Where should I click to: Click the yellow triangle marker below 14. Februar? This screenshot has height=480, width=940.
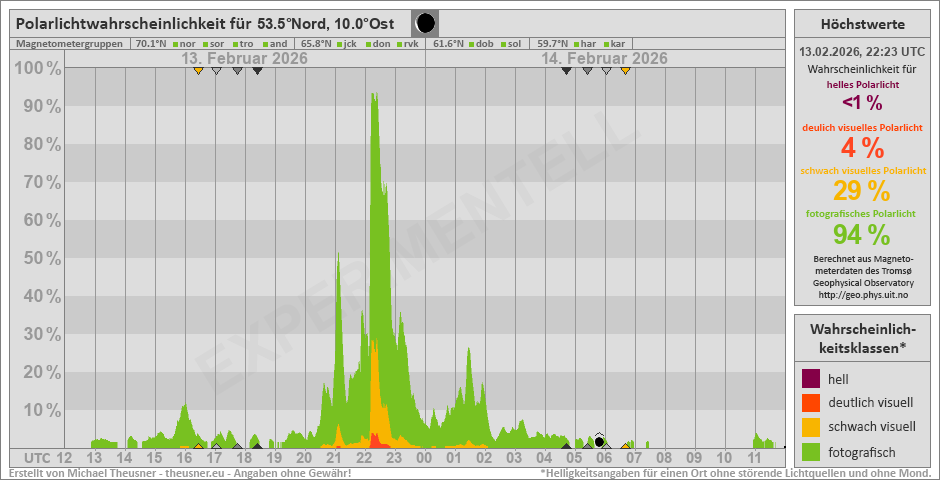pos(625,71)
